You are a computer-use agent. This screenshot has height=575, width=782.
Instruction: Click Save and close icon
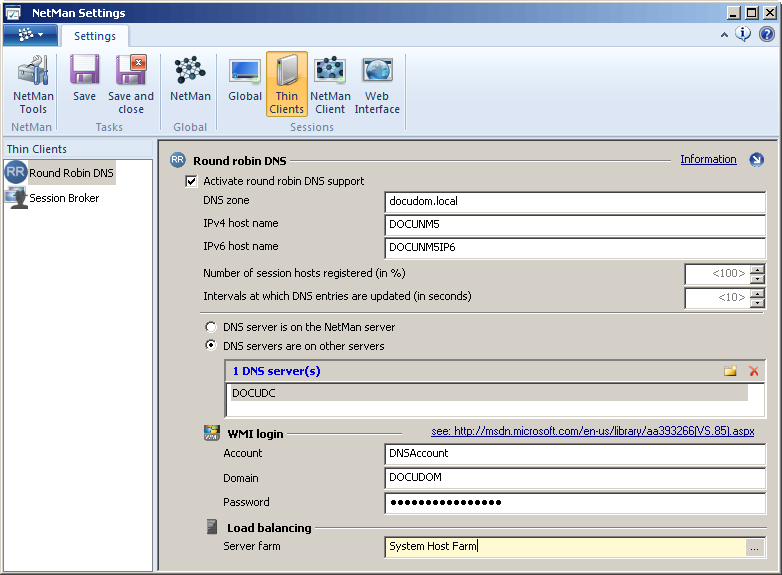(x=131, y=85)
